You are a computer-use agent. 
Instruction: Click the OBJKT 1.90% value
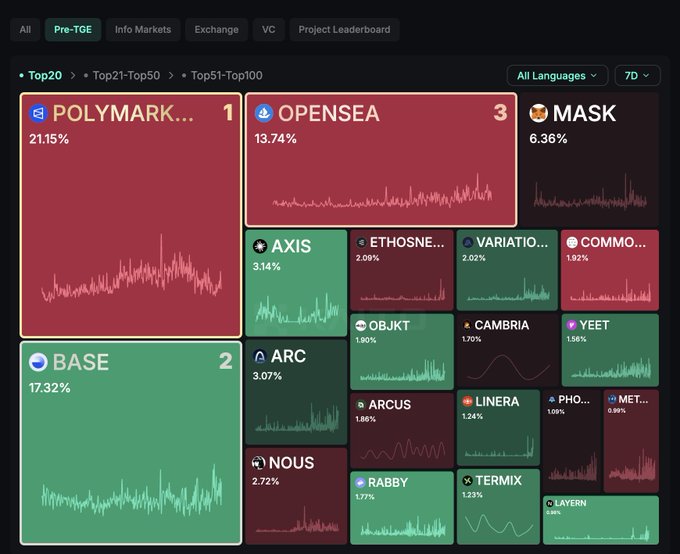(366, 340)
